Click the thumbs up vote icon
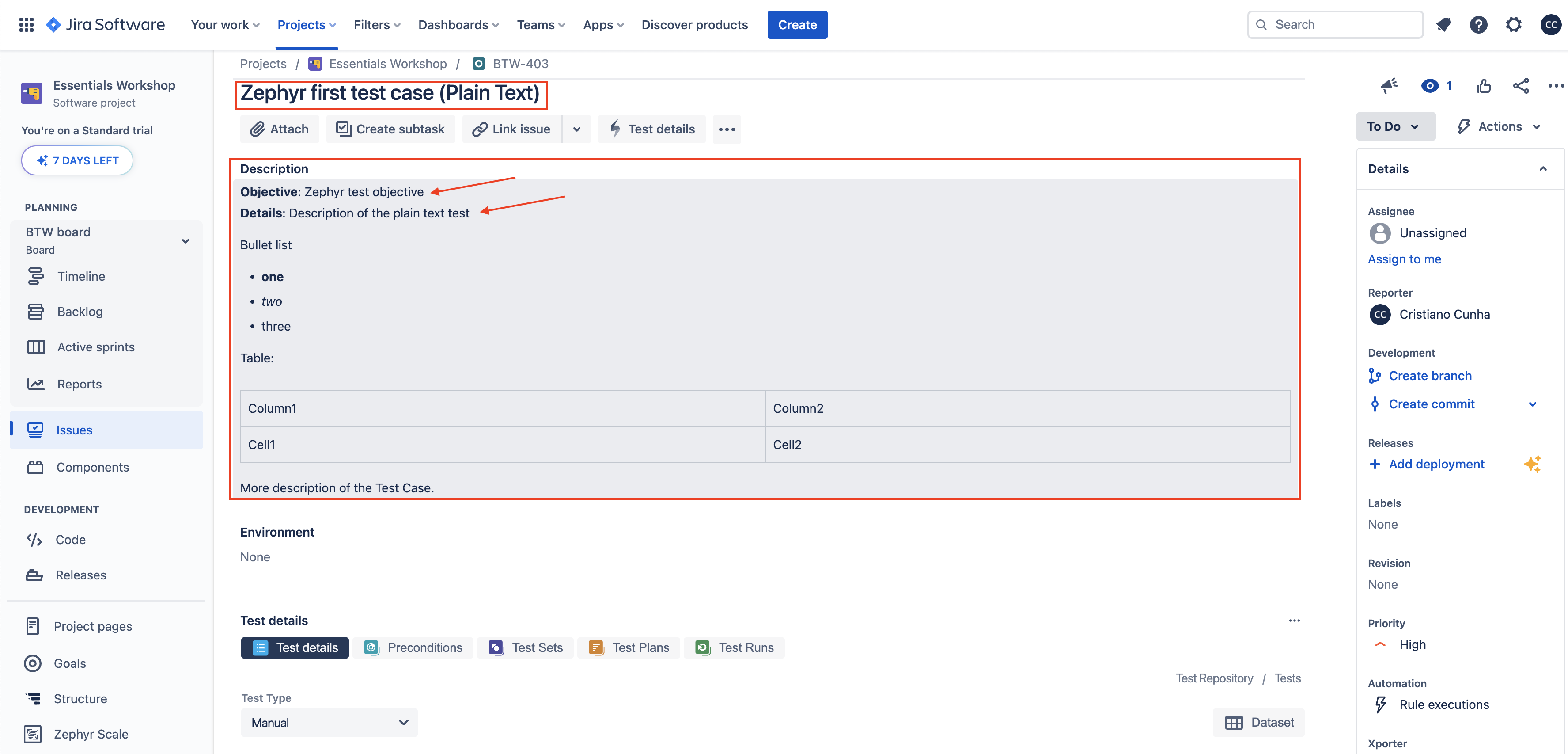 click(x=1483, y=86)
